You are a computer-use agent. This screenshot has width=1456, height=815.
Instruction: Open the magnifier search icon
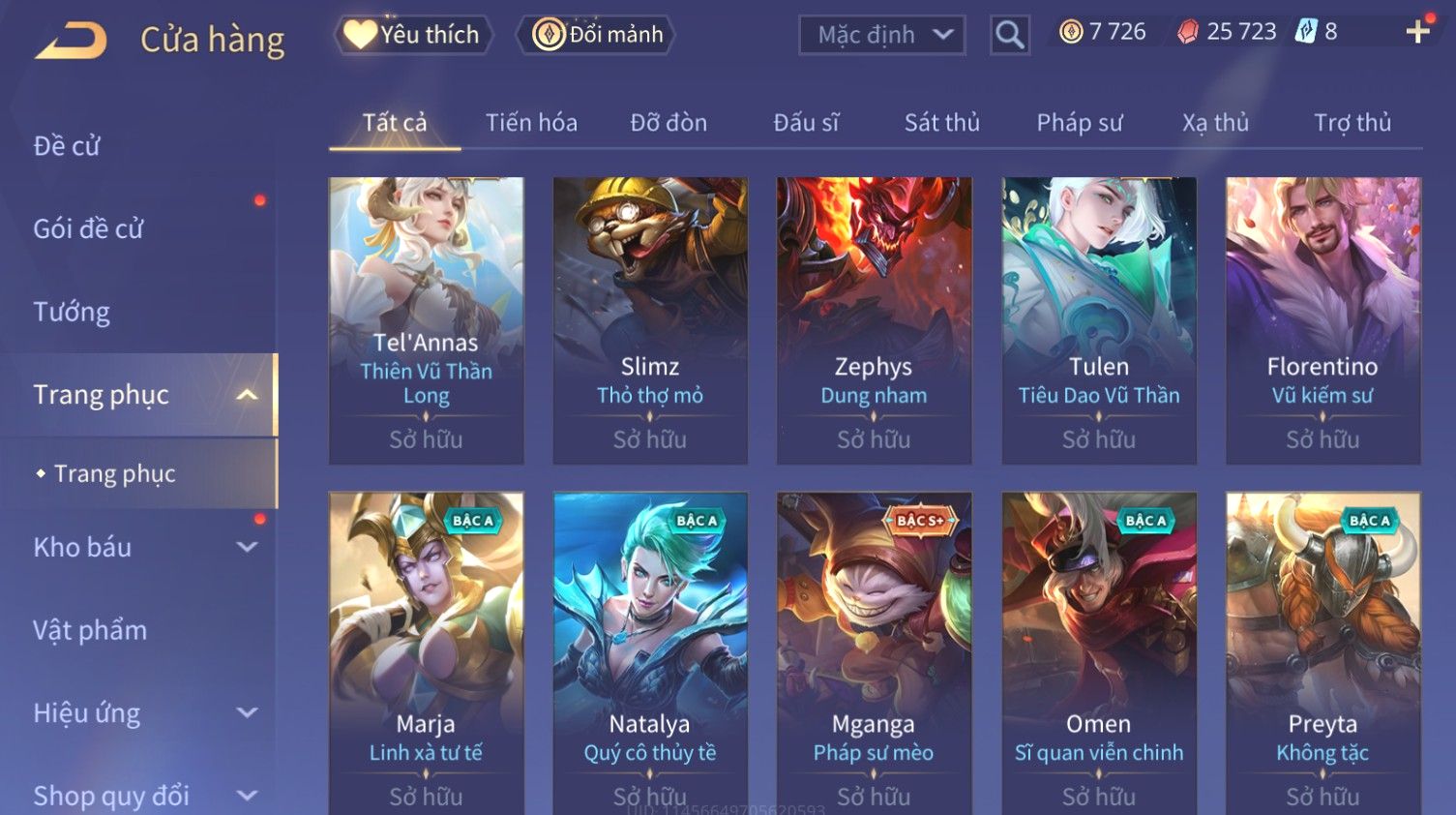coord(1009,36)
